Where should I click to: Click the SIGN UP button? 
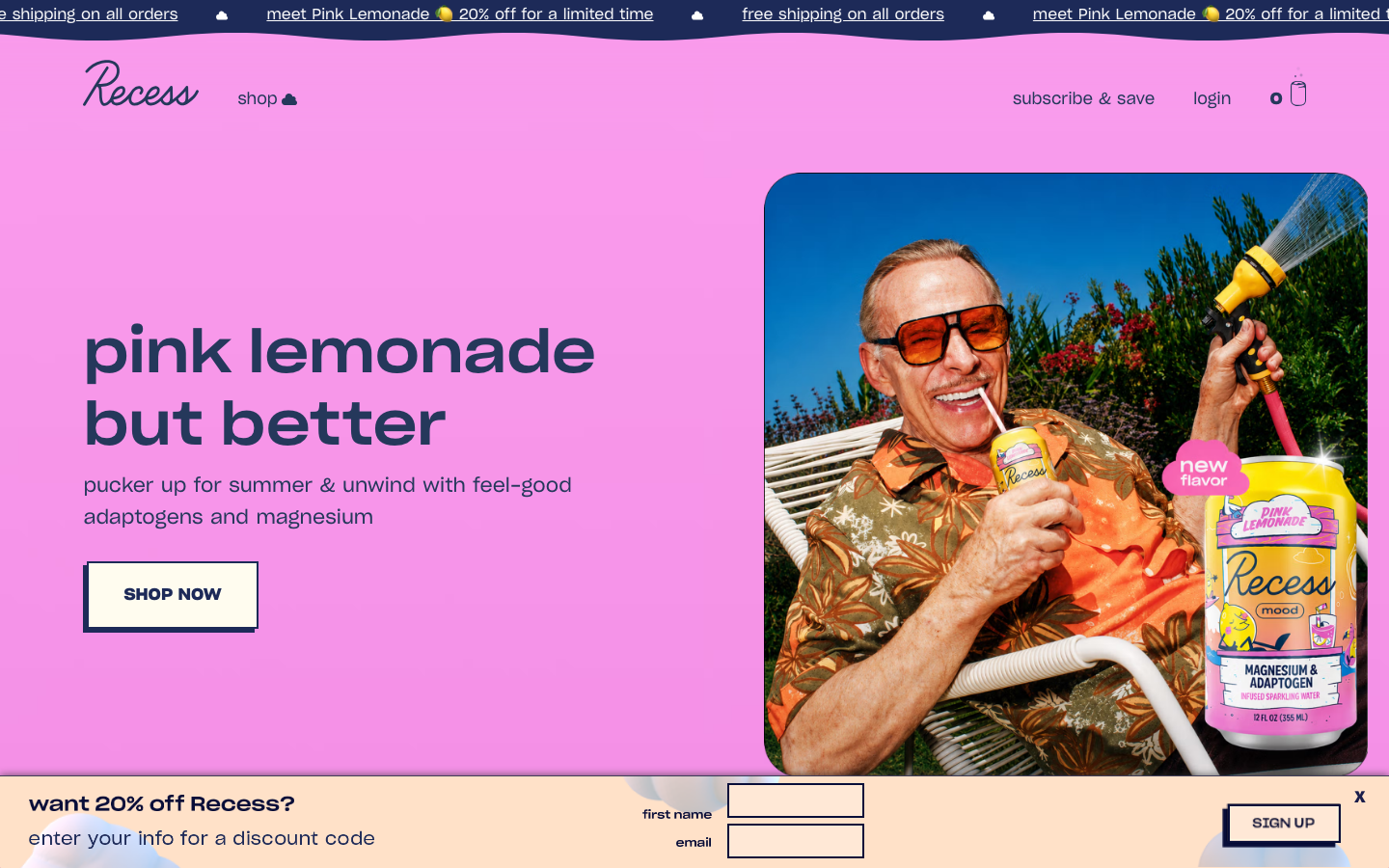point(1283,824)
